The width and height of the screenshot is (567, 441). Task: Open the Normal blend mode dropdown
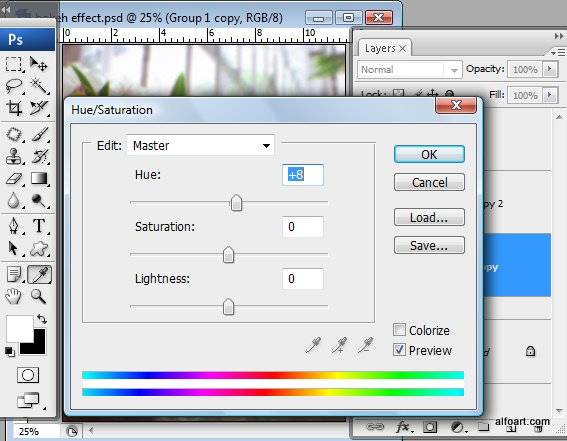pos(409,69)
